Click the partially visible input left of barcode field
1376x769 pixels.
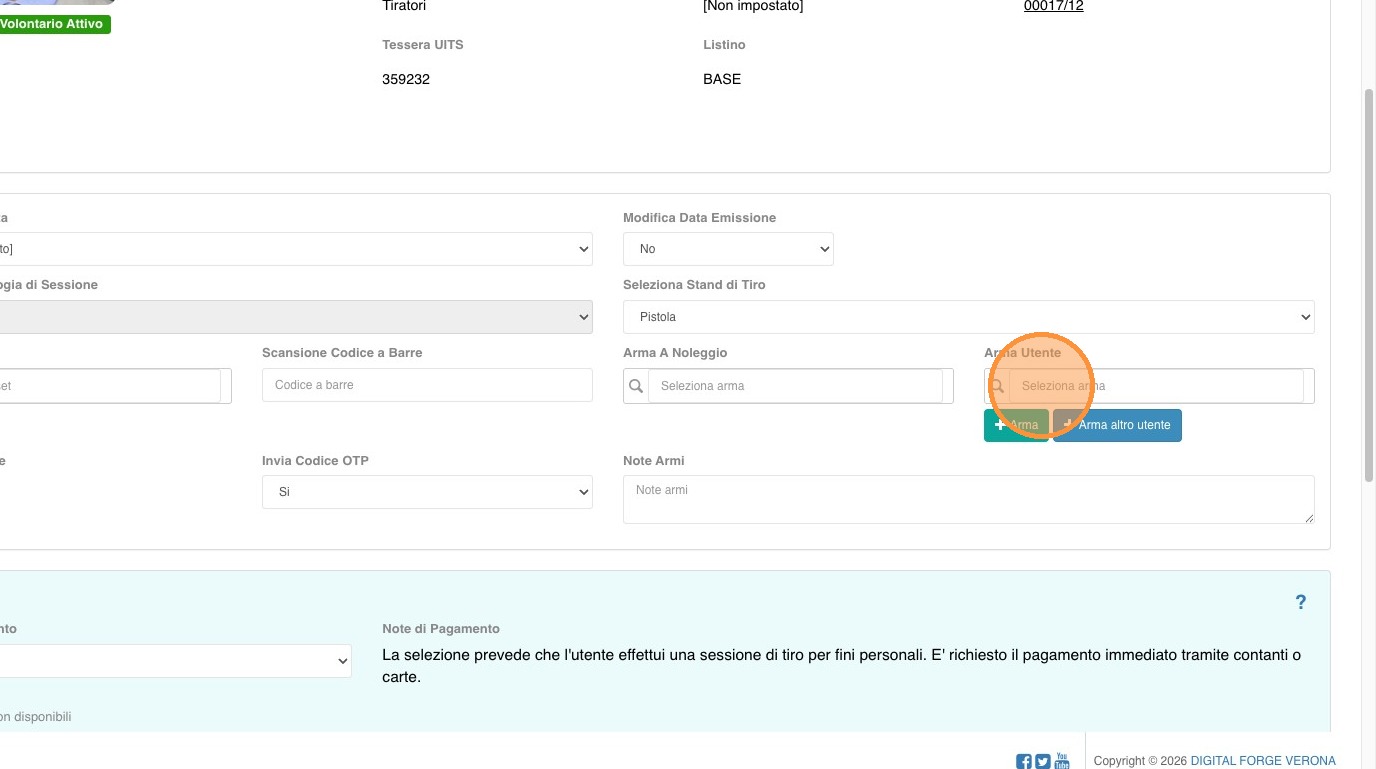pyautogui.click(x=110, y=386)
